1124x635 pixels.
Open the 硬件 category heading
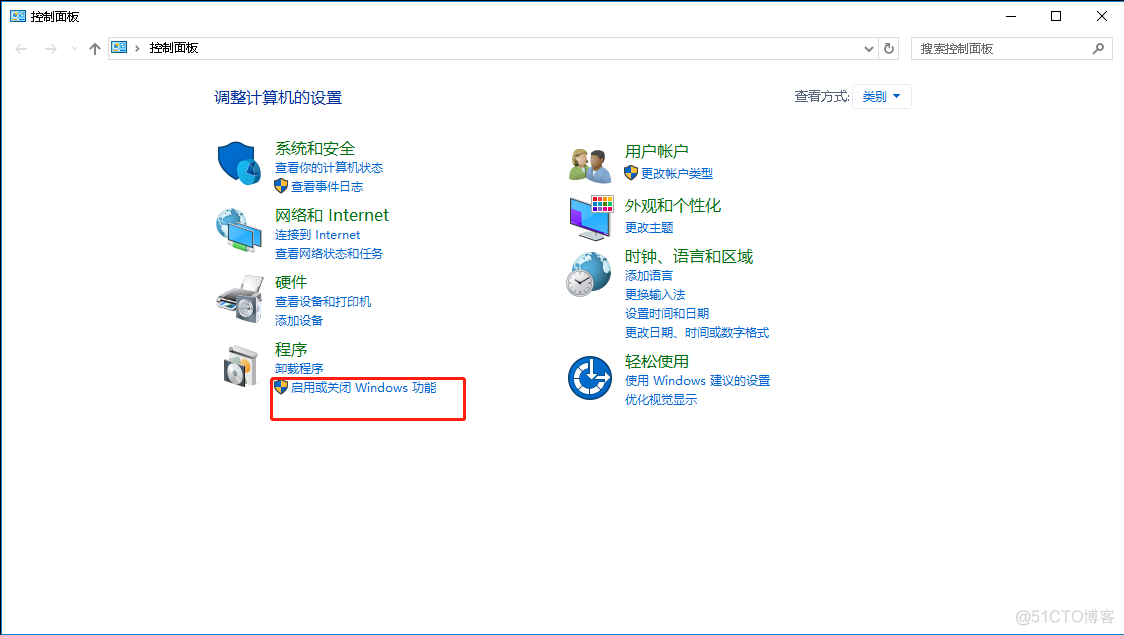(291, 282)
